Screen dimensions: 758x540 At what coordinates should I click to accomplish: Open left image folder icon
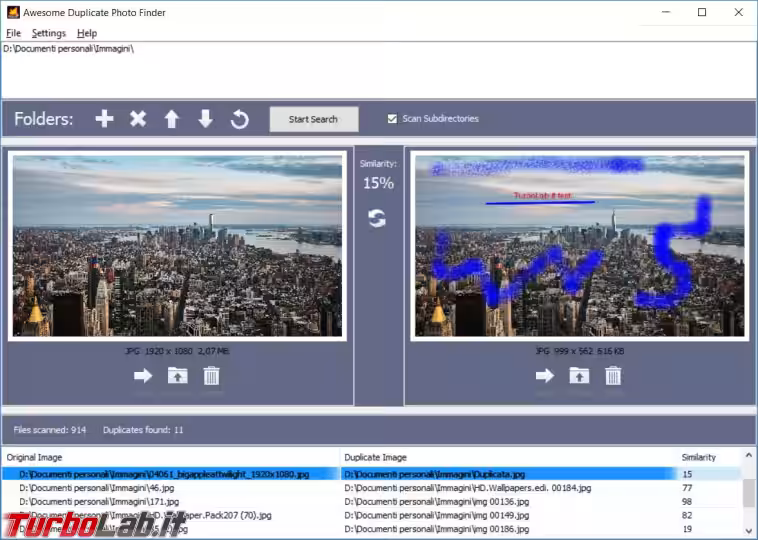pos(177,376)
